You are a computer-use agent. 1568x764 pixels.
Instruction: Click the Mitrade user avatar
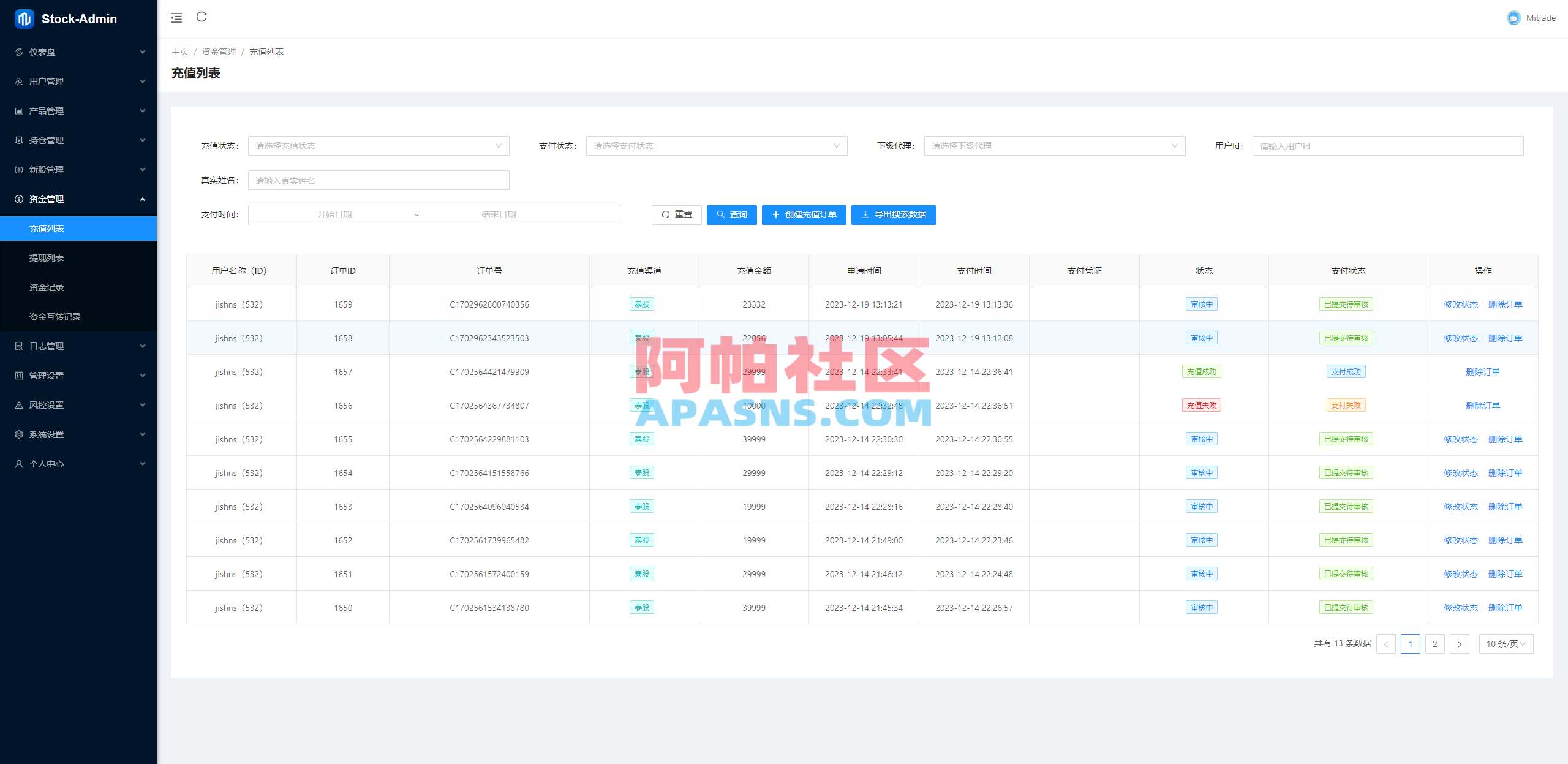[1515, 18]
